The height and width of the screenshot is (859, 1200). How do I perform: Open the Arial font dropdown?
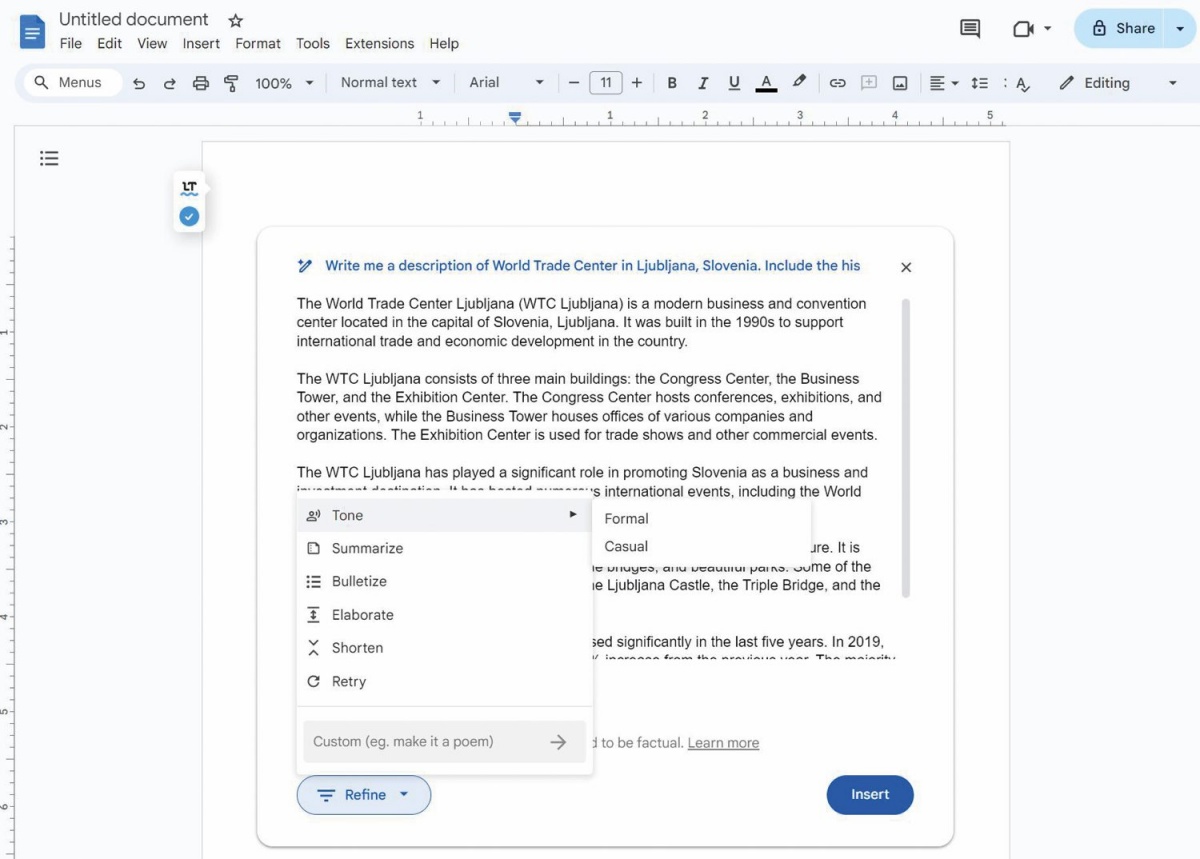(x=507, y=83)
